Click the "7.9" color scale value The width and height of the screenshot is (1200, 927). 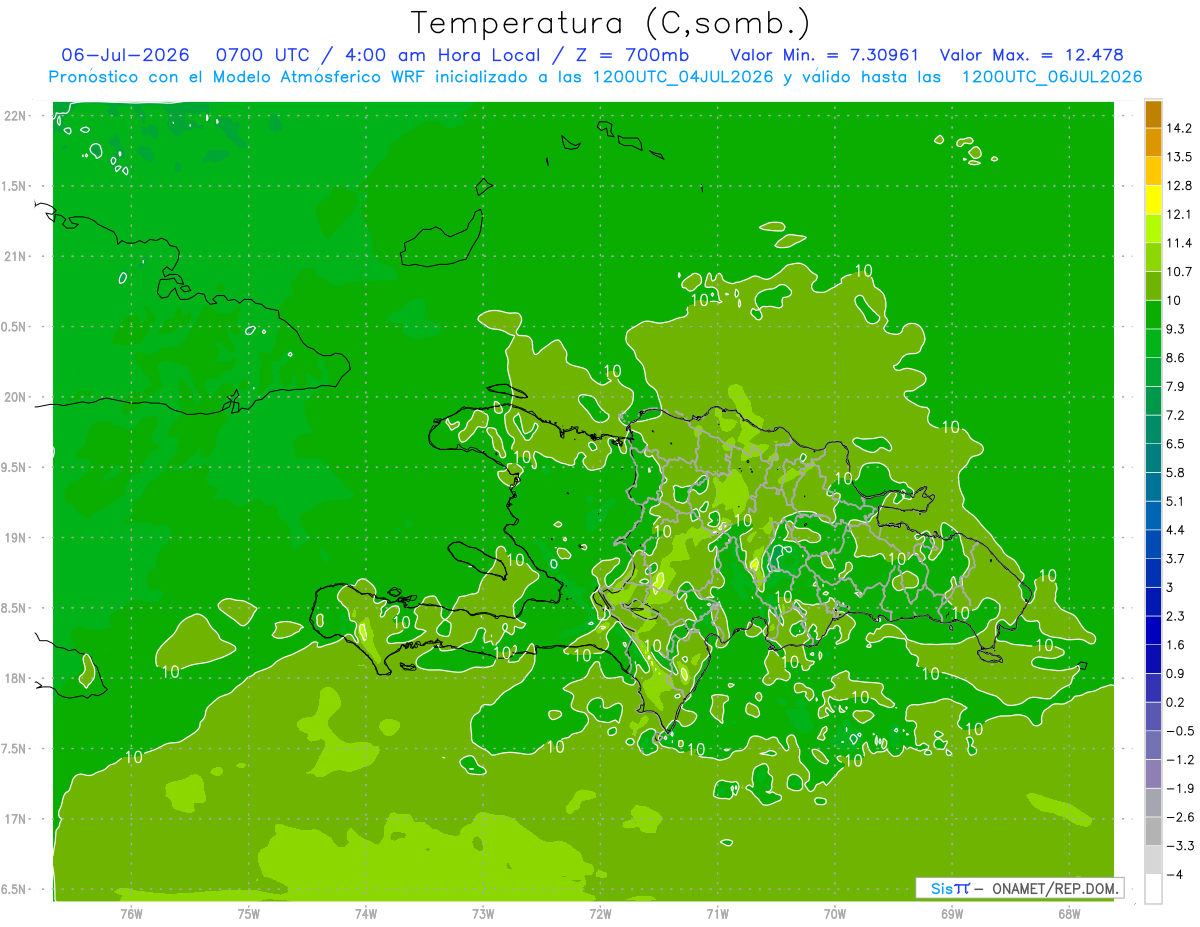1175,387
